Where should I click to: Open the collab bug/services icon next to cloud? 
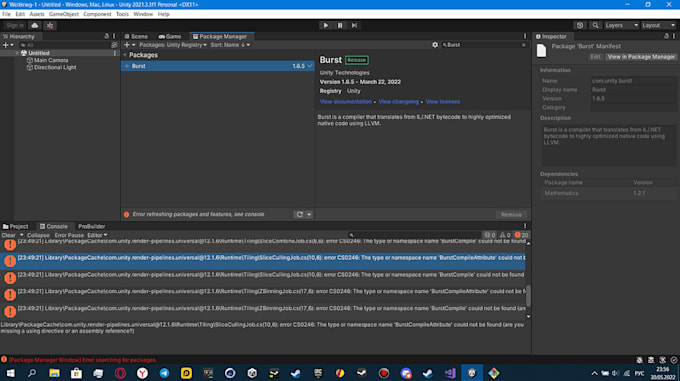(x=50, y=26)
